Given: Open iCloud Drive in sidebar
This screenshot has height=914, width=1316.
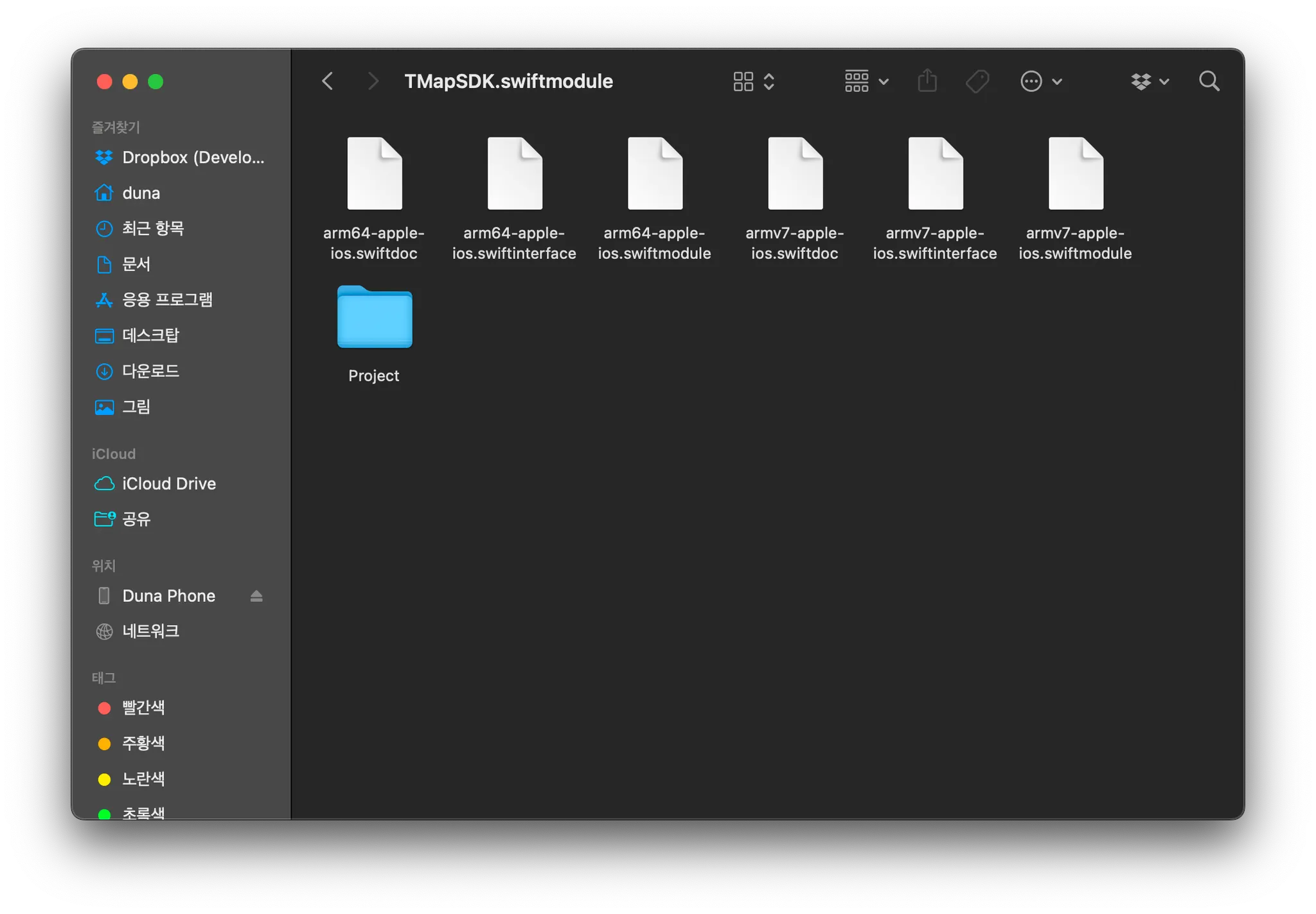Looking at the screenshot, I should click(x=168, y=484).
